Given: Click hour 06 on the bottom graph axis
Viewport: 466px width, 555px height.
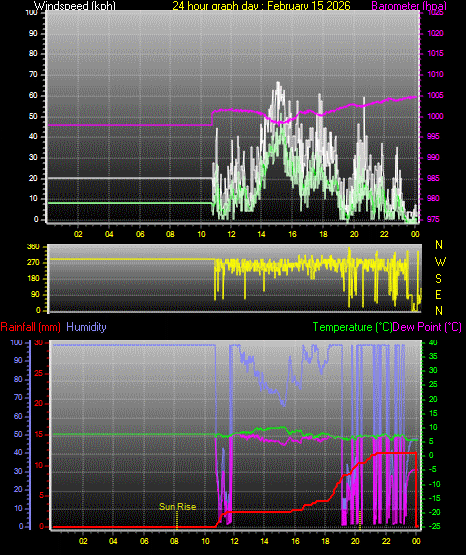Looking at the screenshot, I should click(x=144, y=541).
